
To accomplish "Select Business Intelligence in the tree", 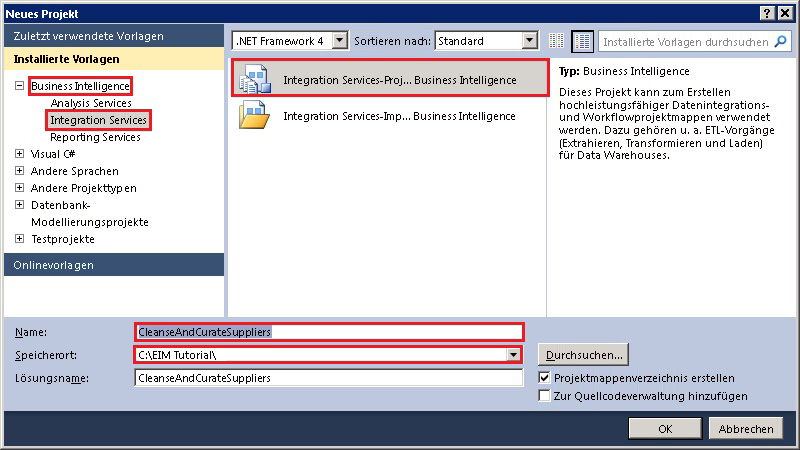I will pyautogui.click(x=81, y=86).
